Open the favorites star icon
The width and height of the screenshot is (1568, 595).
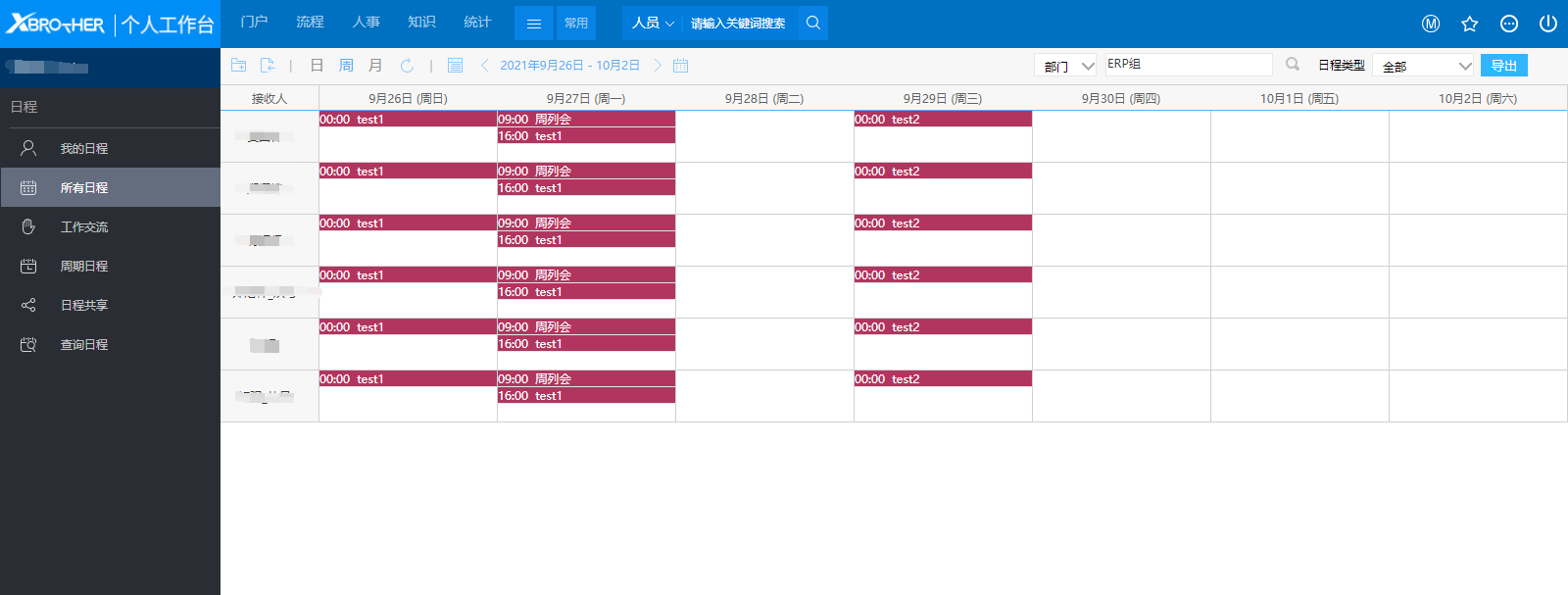point(1469,24)
